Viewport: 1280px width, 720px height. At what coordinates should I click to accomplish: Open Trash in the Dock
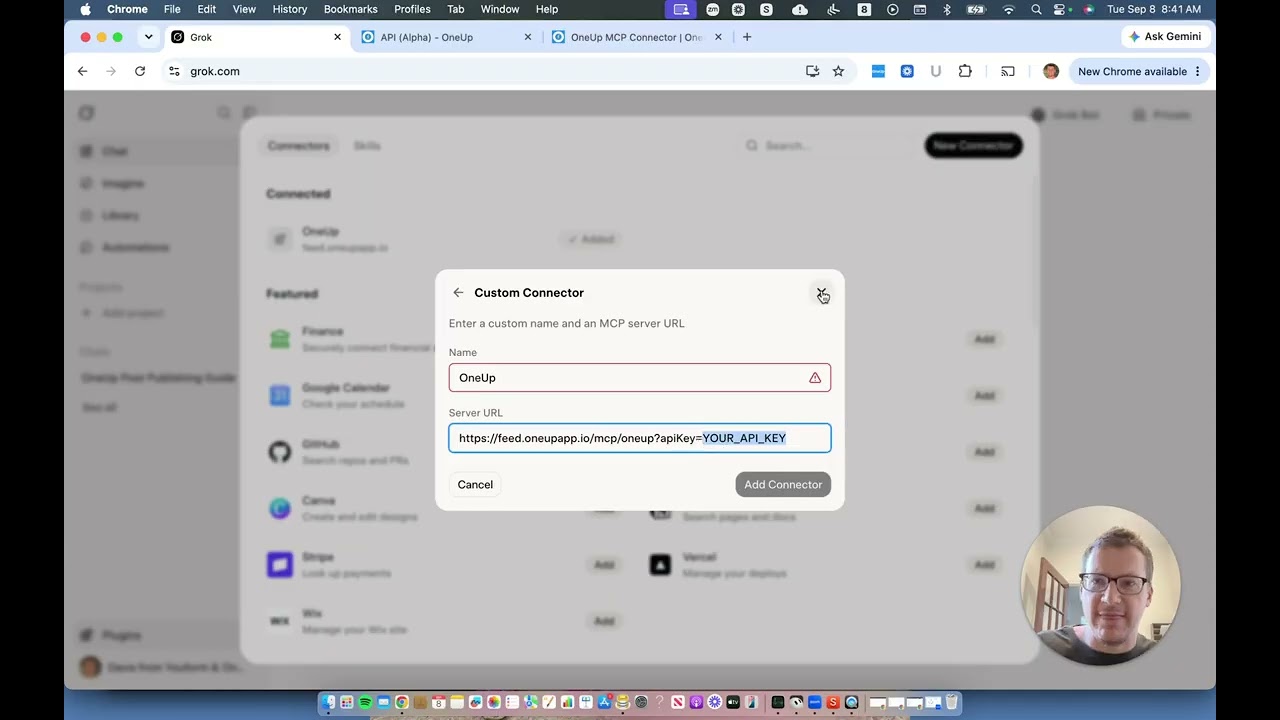point(952,703)
